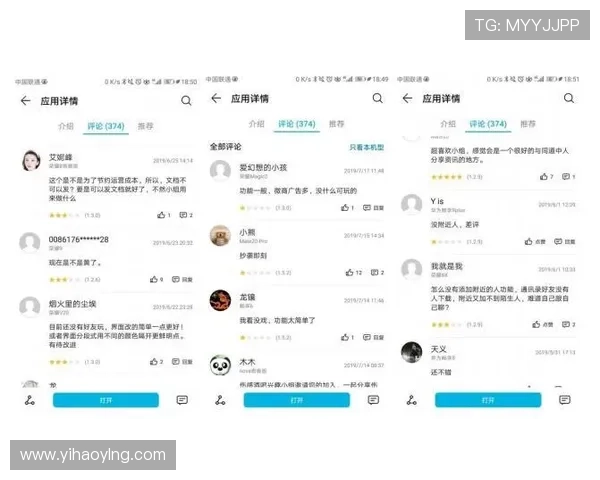Screen dimensions: 600x480
Task: Tap the star rating on 艾妮峰's review
Action: pyautogui.click(x=65, y=215)
